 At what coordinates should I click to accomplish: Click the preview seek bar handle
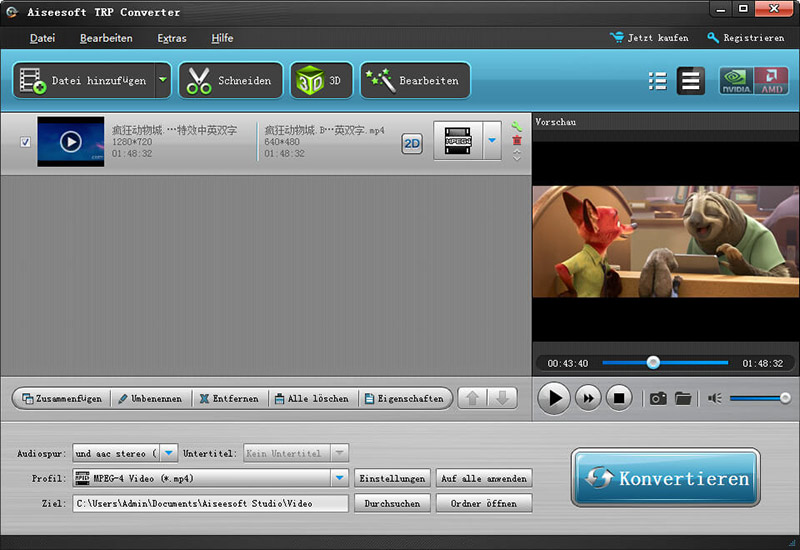[x=653, y=363]
